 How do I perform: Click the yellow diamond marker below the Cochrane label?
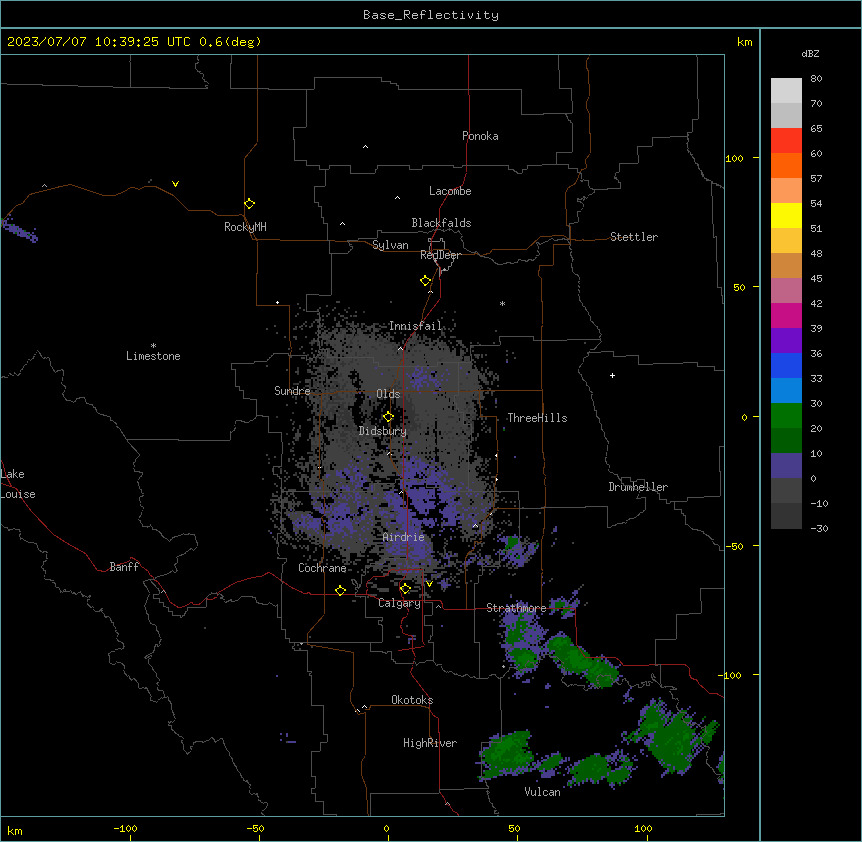340,590
